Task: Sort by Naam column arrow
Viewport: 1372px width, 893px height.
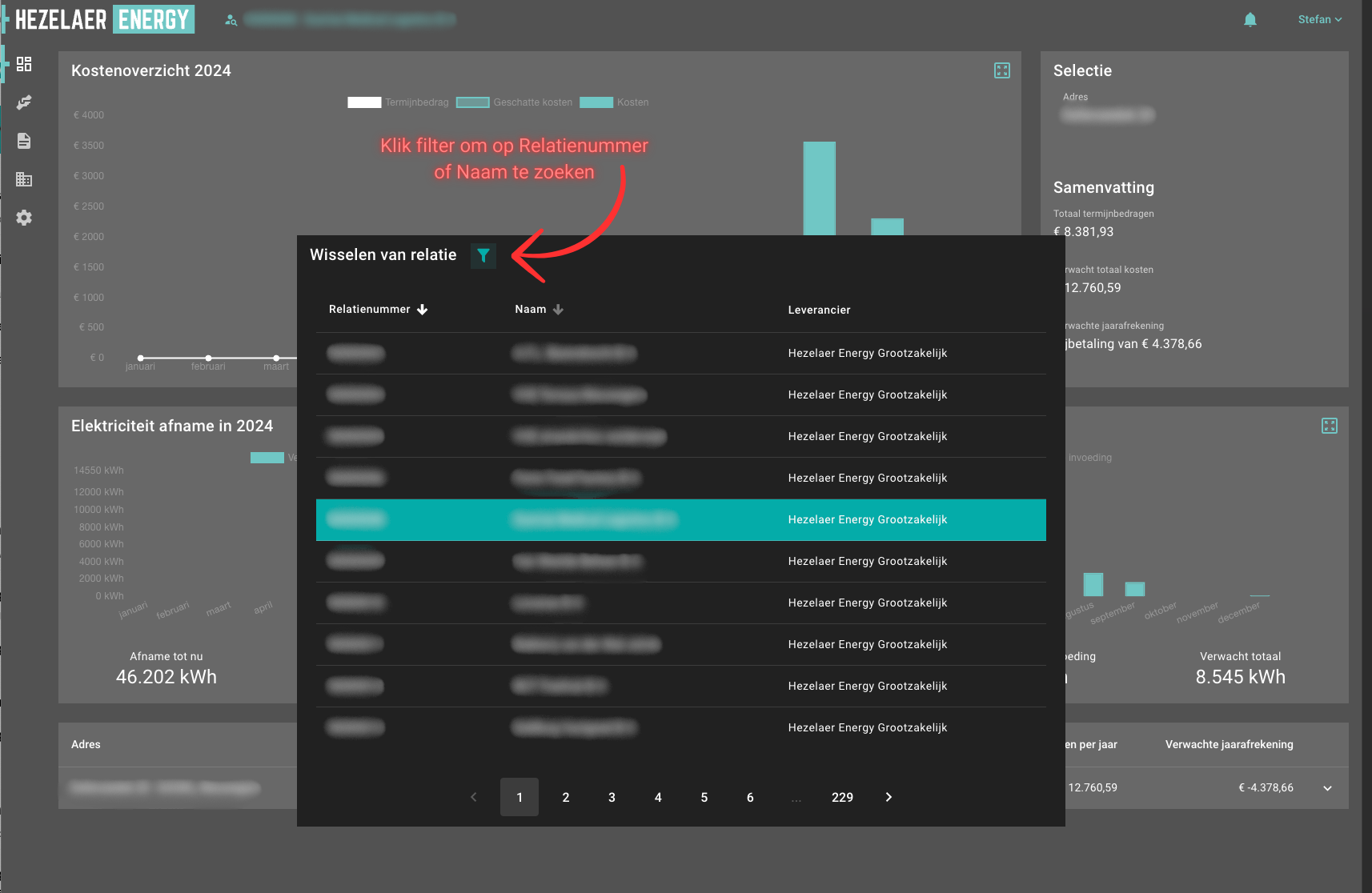Action: [x=558, y=310]
